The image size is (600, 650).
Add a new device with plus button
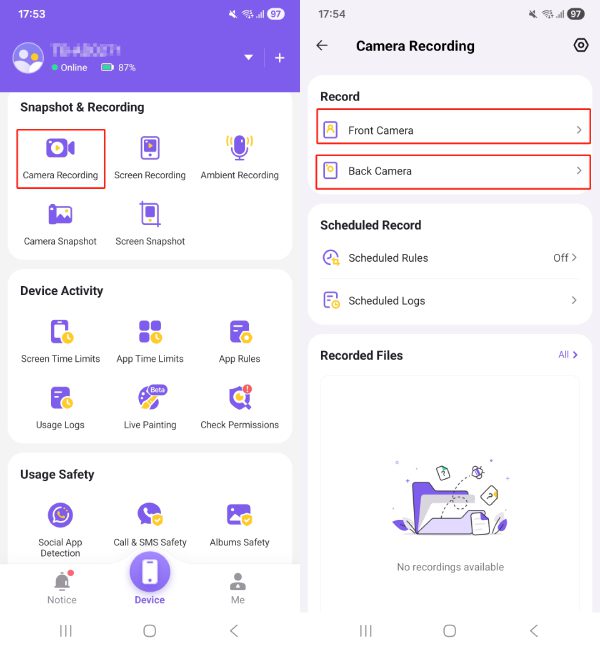point(279,58)
